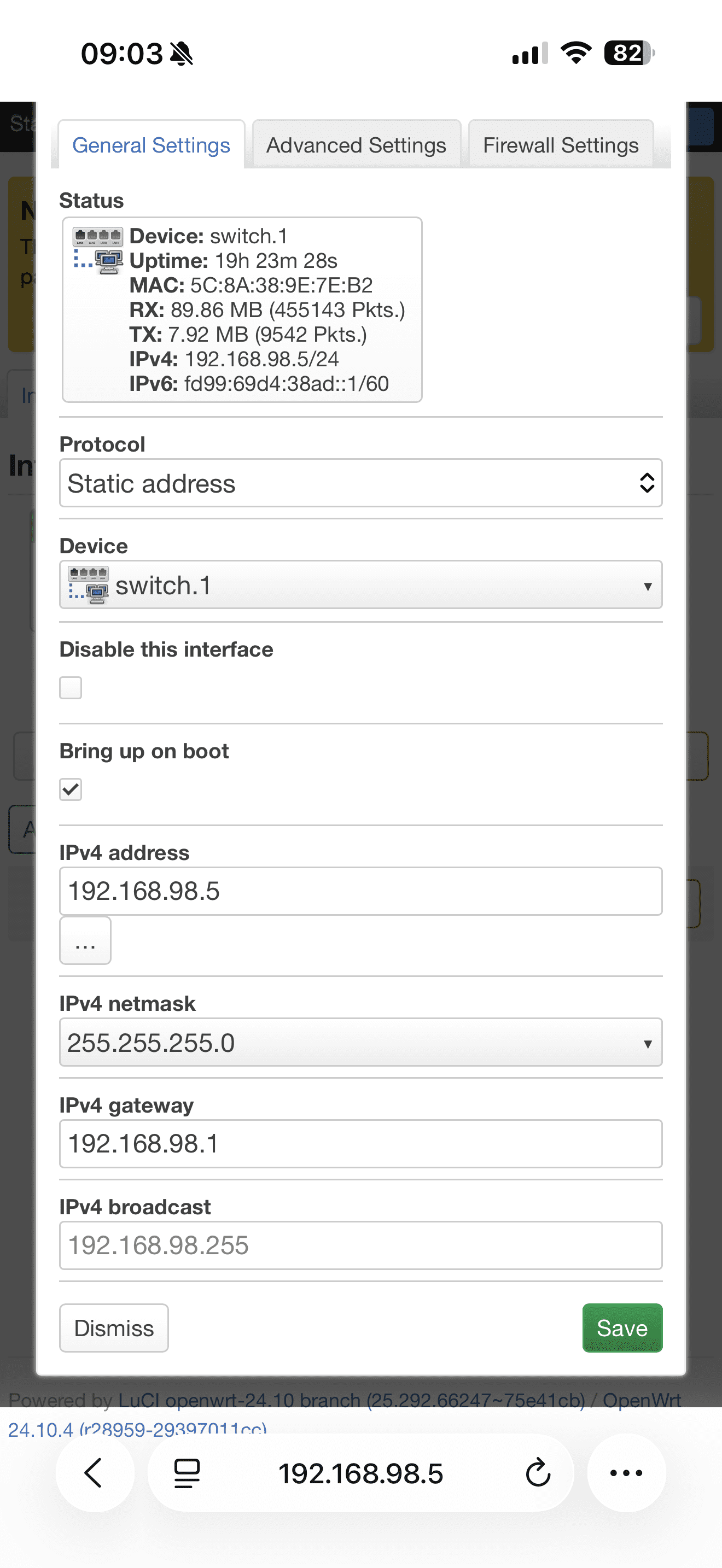Focus the IPv4 gateway field

click(360, 1144)
